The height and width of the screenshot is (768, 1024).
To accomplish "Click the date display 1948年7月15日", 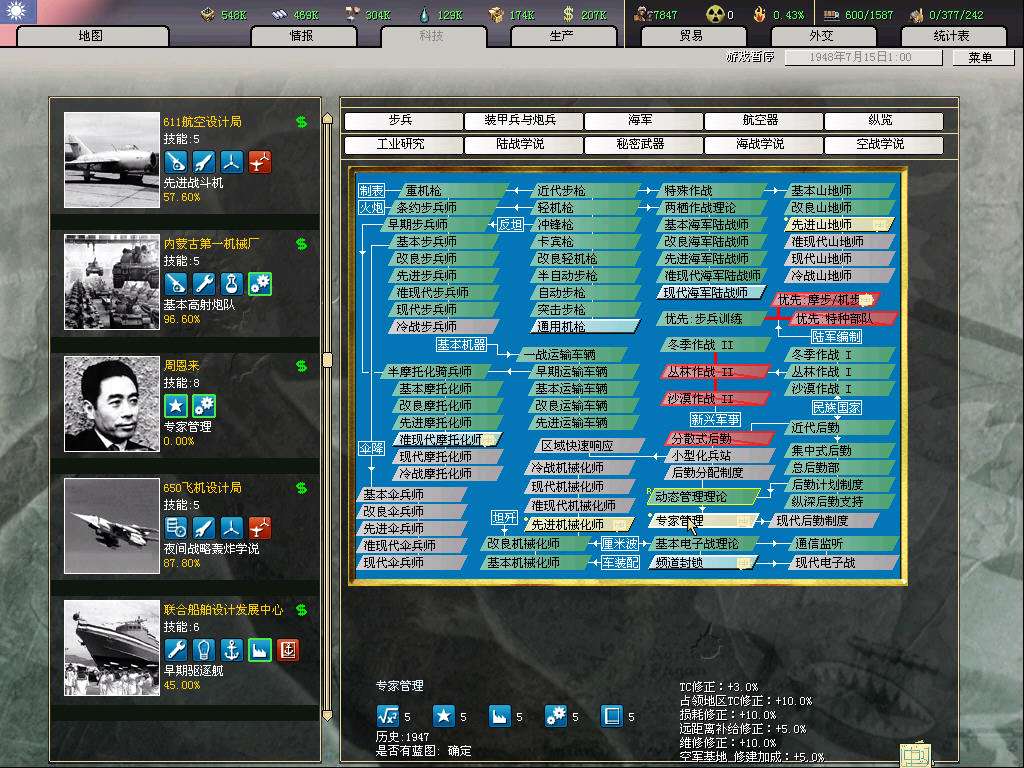I will [x=862, y=58].
